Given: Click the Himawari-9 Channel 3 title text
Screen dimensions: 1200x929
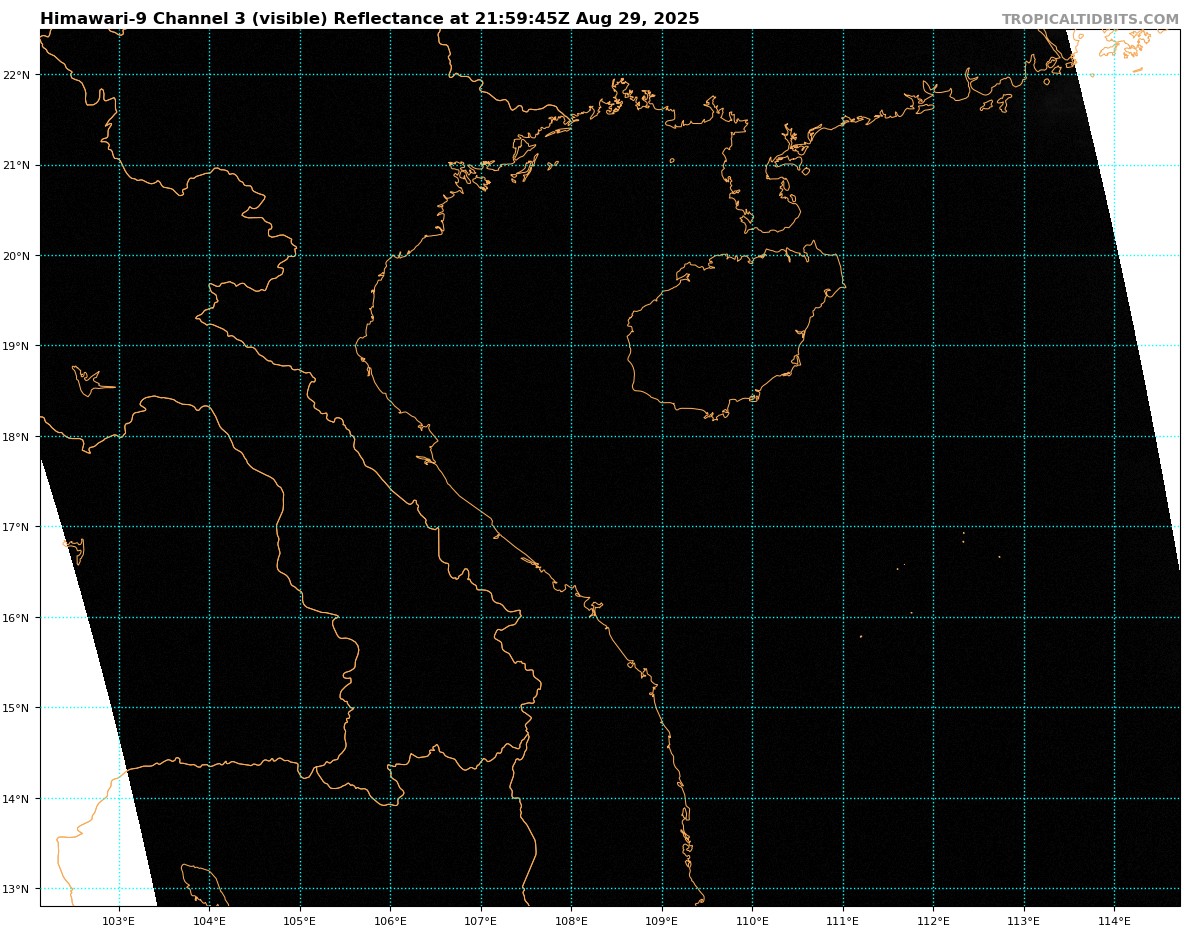Looking at the screenshot, I should tap(370, 19).
